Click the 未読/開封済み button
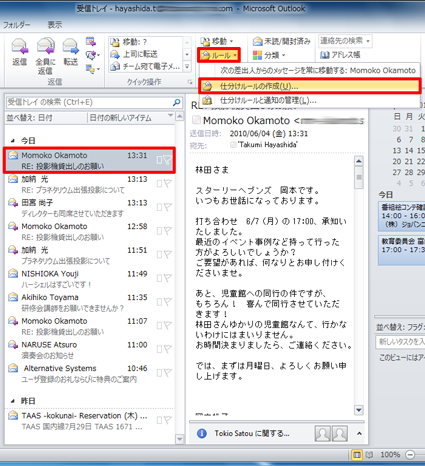Viewport: 425px width, 466px height. 281,41
